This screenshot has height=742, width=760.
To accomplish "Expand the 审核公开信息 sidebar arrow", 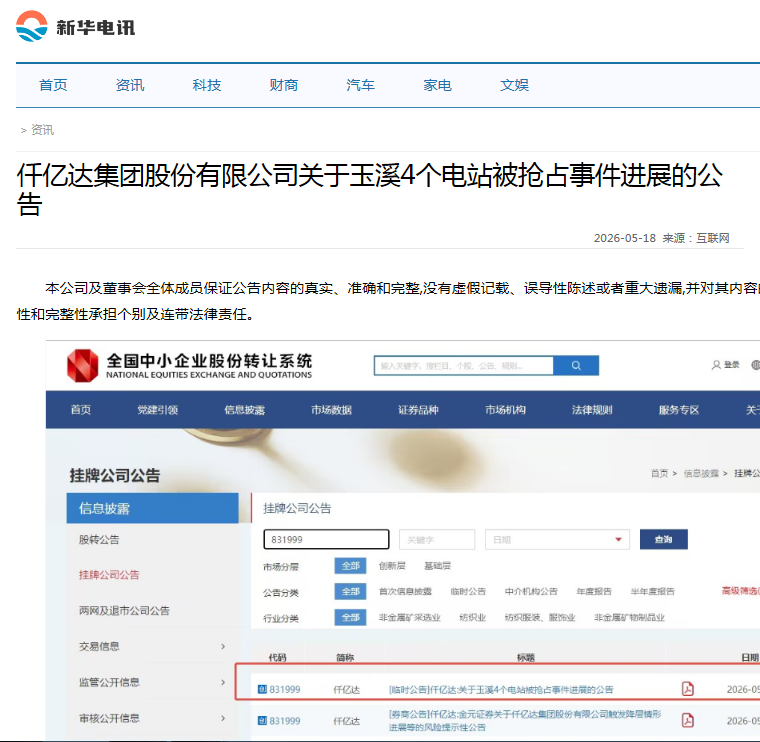I will tap(223, 718).
